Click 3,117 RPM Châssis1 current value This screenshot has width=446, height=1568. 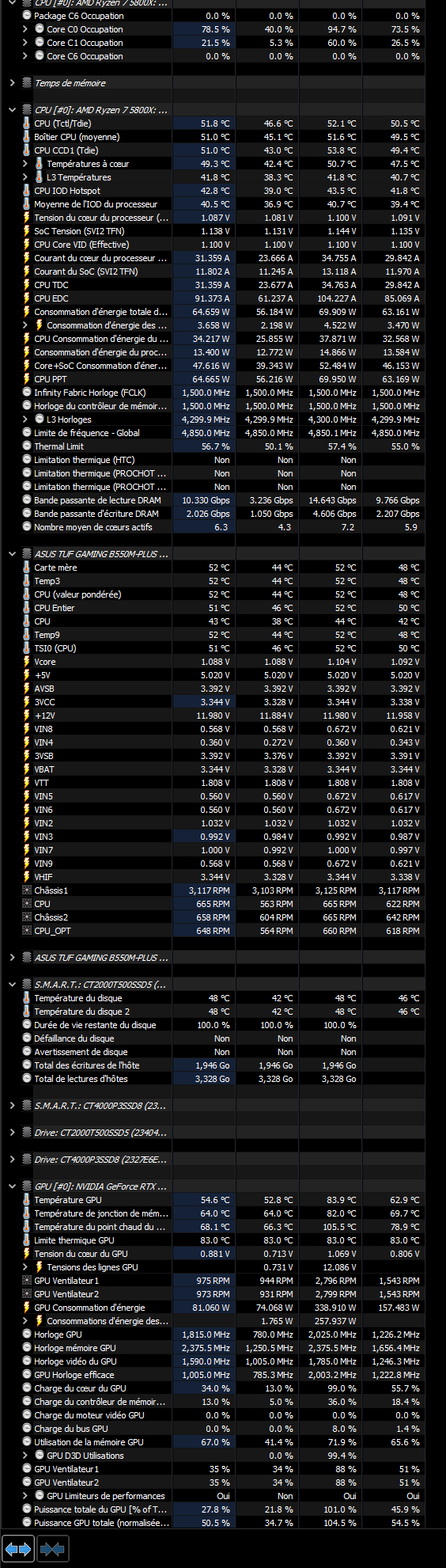click(x=210, y=890)
